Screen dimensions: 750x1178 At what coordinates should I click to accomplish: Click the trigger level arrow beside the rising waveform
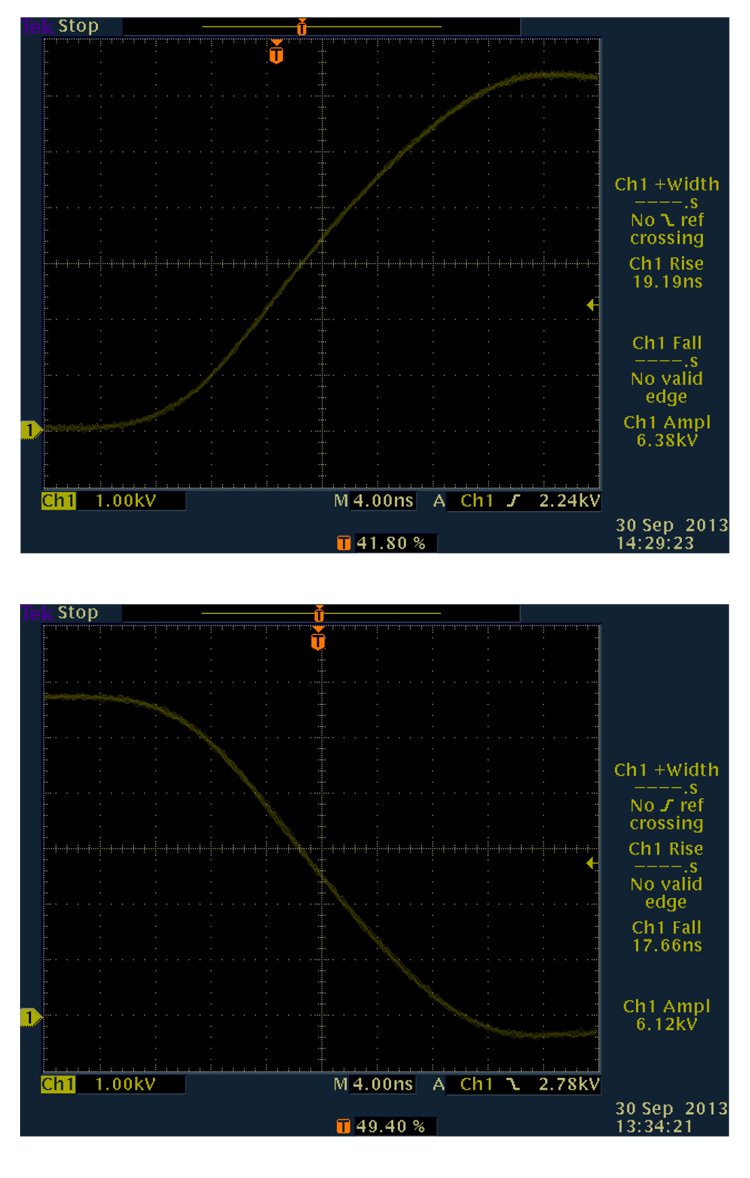pyautogui.click(x=592, y=305)
